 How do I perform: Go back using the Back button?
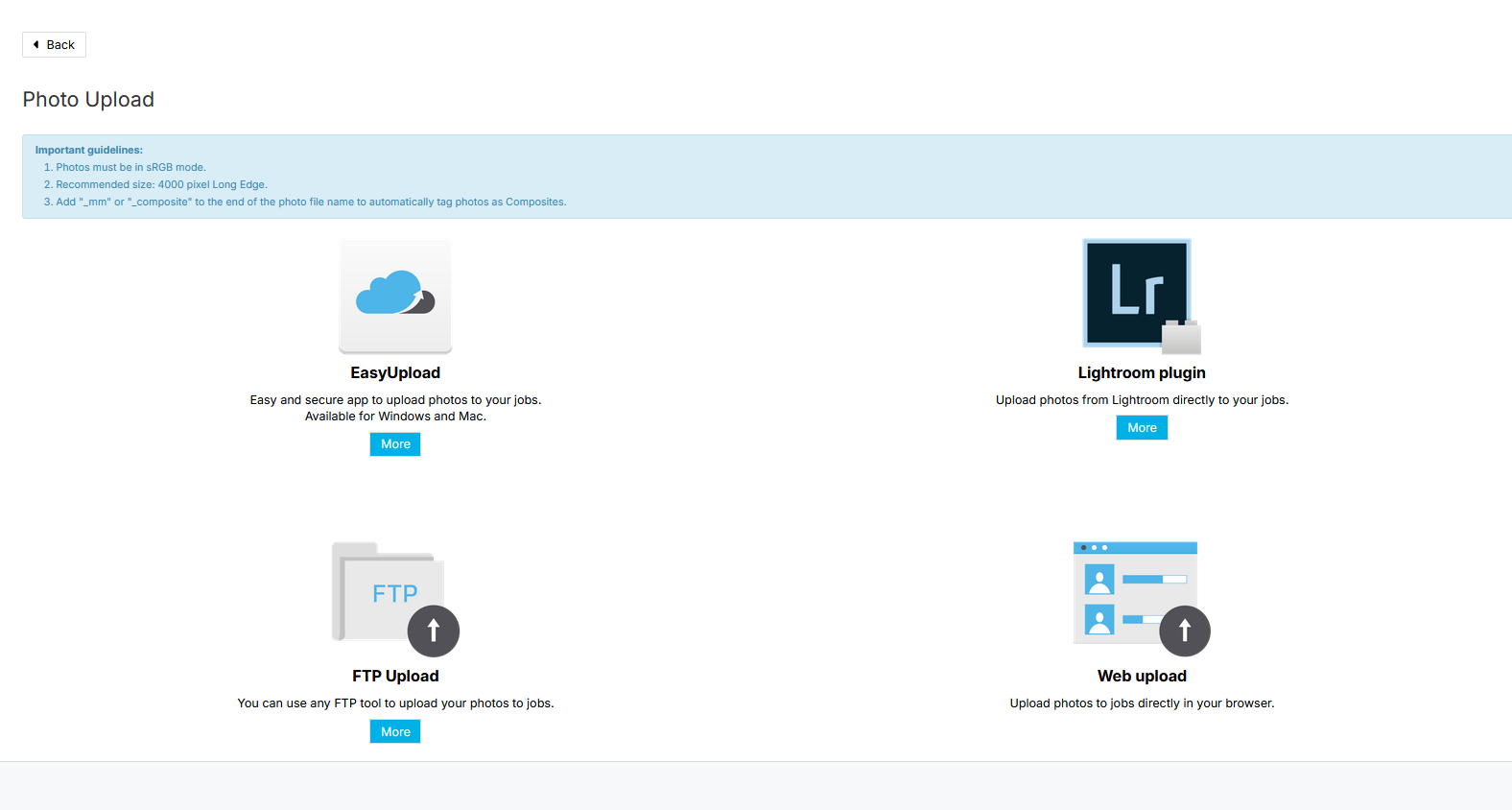click(x=55, y=45)
